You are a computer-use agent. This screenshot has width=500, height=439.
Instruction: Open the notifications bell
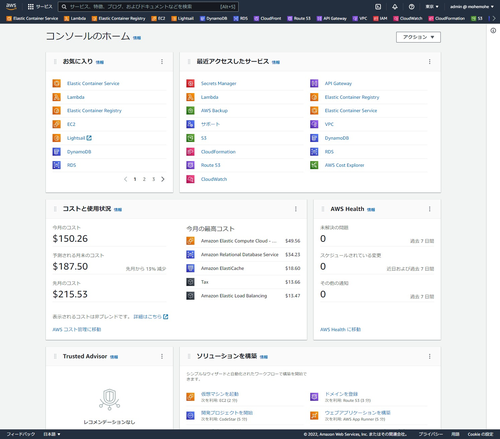[395, 7]
